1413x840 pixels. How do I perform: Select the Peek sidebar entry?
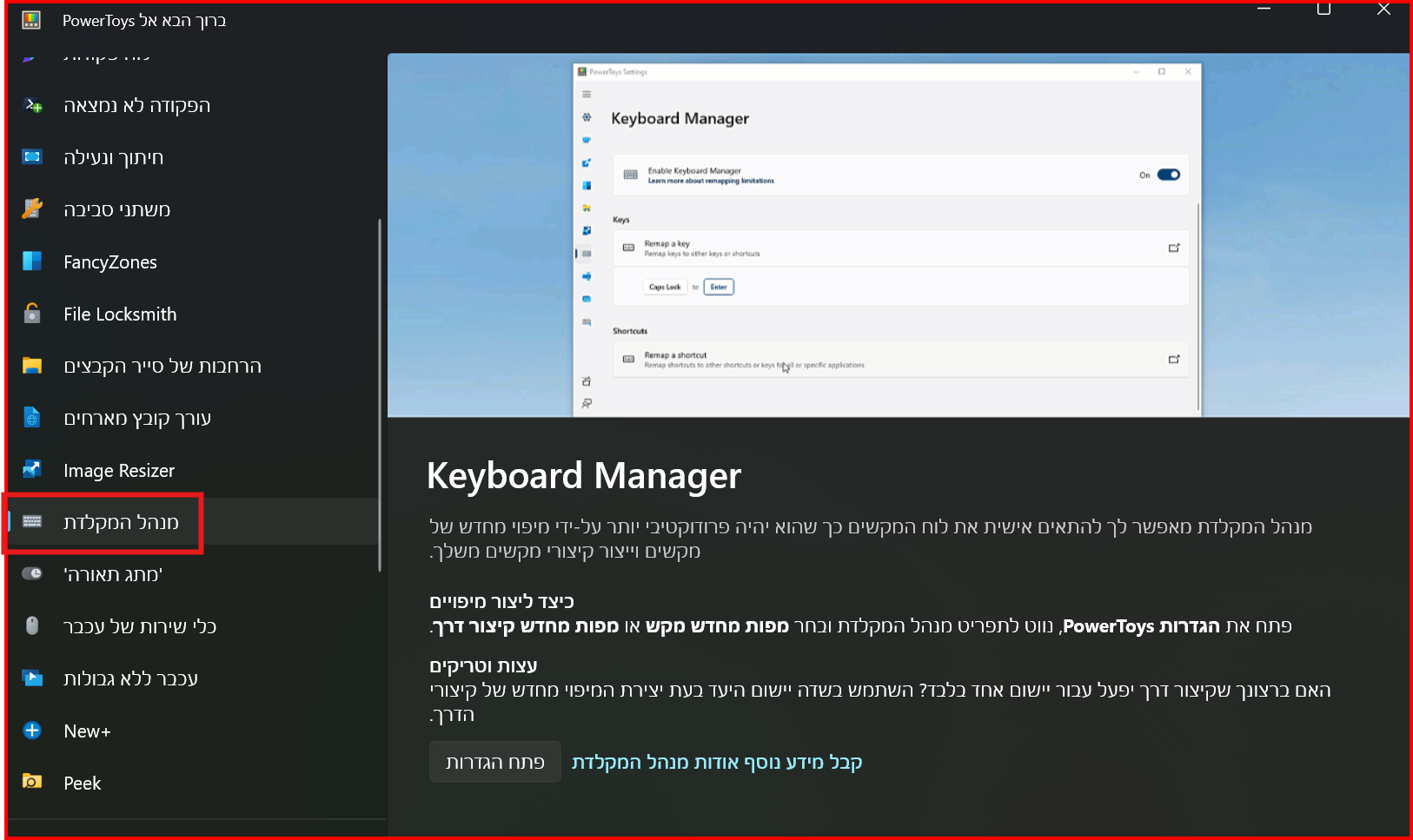pos(83,783)
